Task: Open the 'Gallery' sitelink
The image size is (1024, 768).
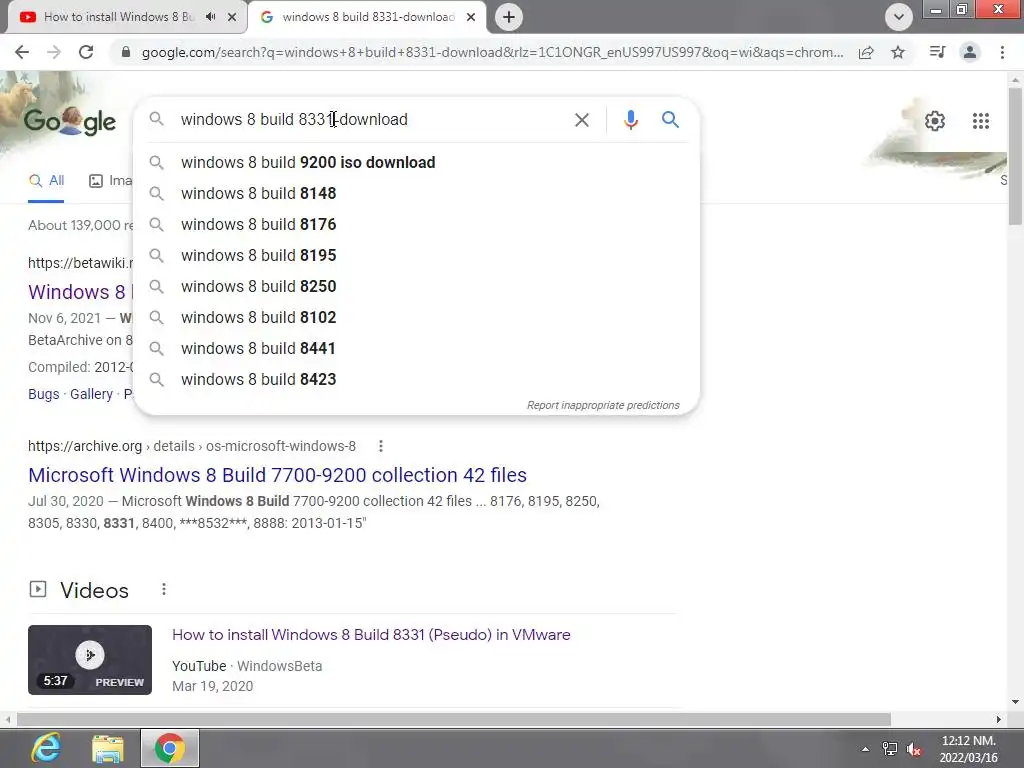Action: (x=91, y=394)
